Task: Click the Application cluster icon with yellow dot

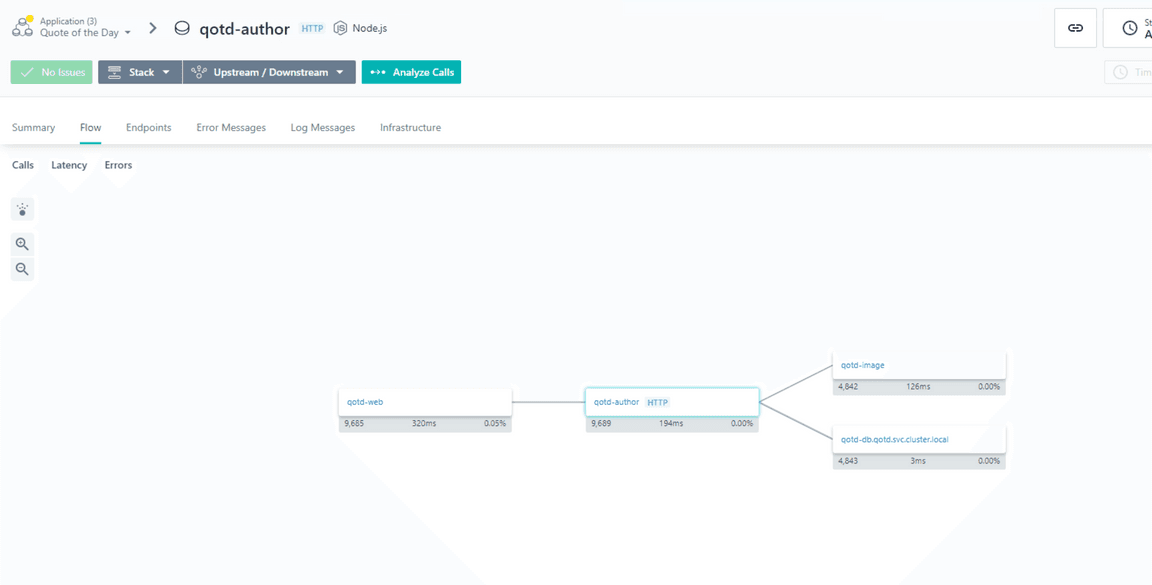Action: tap(23, 26)
